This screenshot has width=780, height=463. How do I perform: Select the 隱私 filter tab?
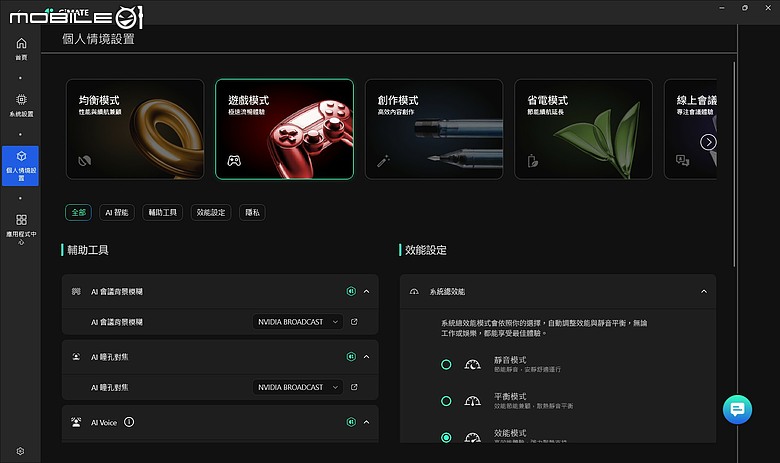pyautogui.click(x=252, y=212)
